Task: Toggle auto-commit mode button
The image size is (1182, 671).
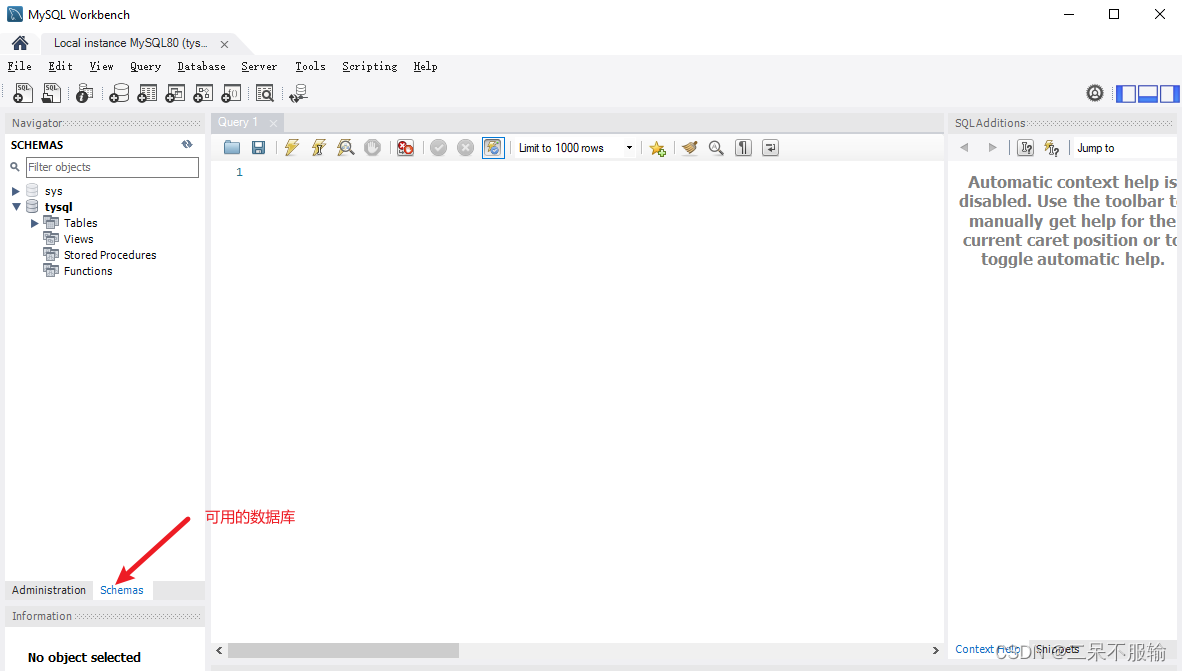Action: tap(493, 148)
